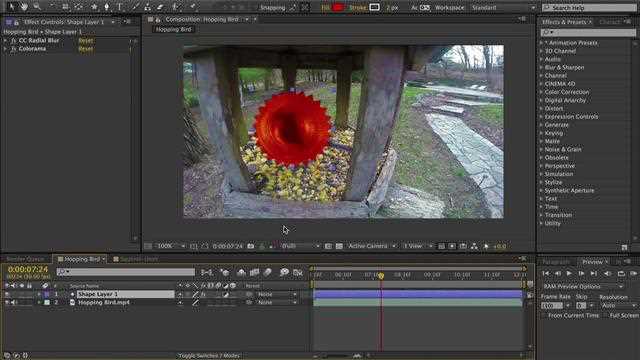Toggle Transparency Grid in viewer
Screen dimensions: 640x360
(339, 246)
